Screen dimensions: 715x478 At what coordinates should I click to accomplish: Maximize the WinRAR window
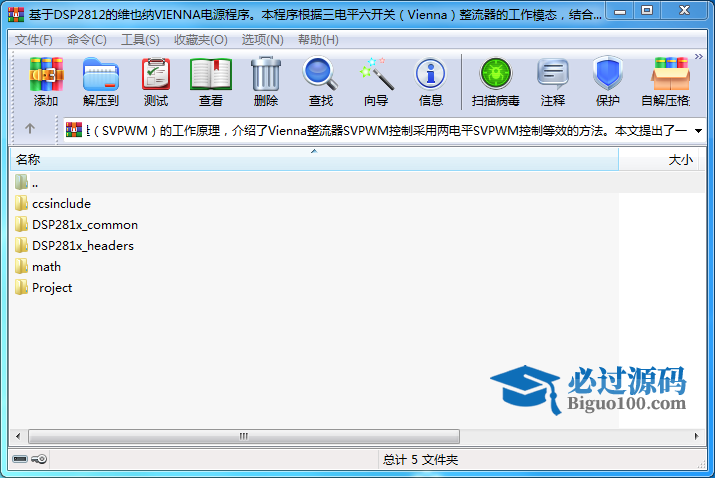647,11
